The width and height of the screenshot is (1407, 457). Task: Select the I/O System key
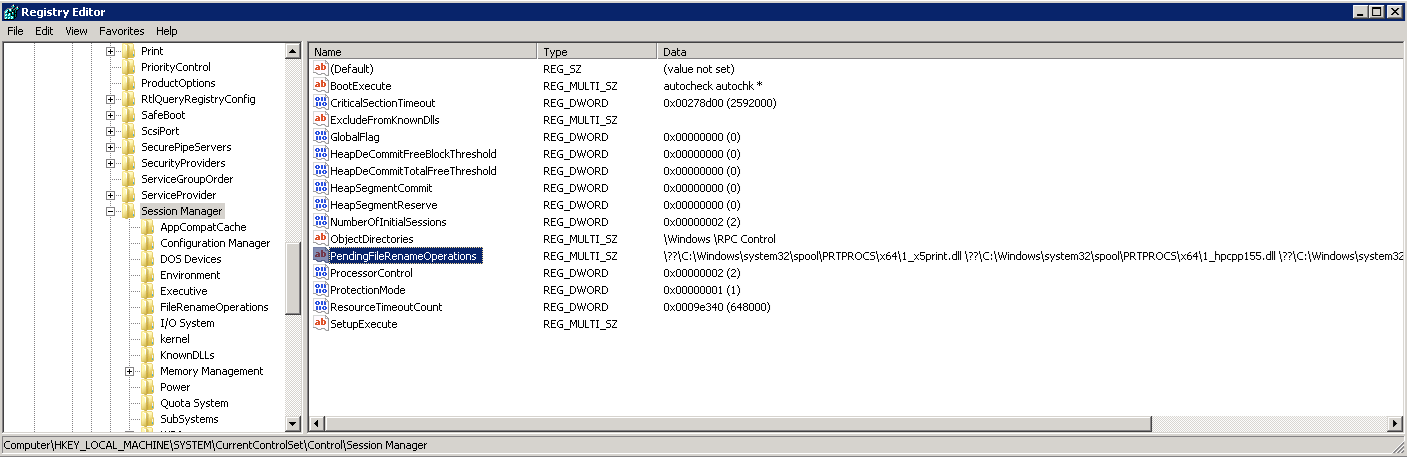point(187,323)
